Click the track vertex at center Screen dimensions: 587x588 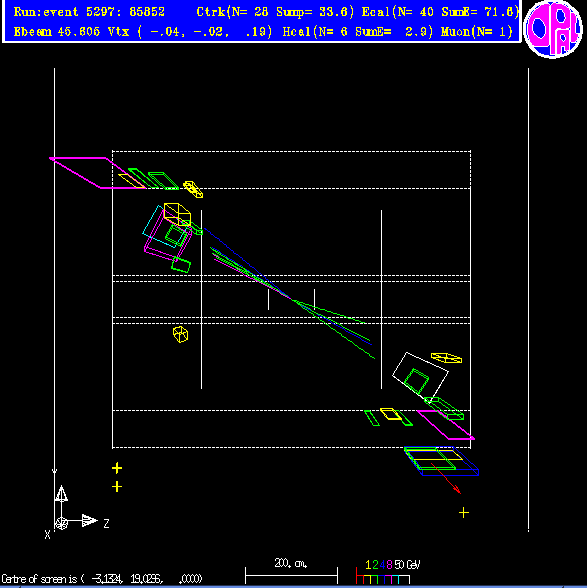click(291, 299)
